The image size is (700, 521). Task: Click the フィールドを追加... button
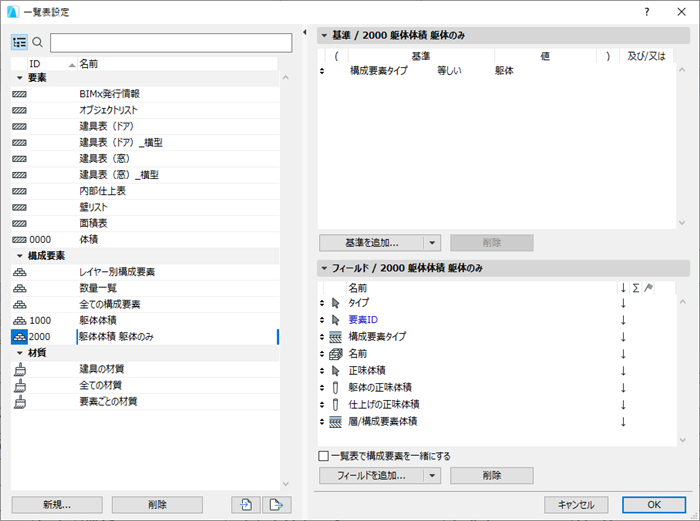point(371,475)
